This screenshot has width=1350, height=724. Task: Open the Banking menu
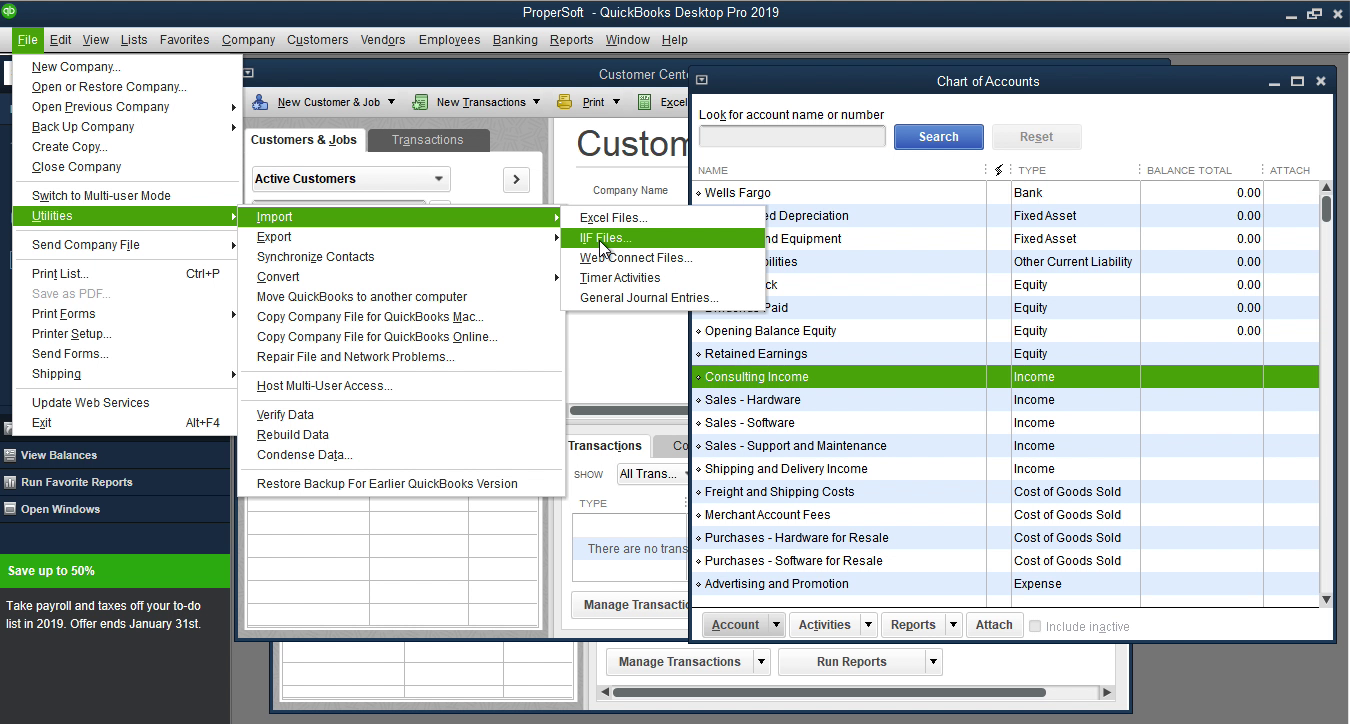(515, 40)
